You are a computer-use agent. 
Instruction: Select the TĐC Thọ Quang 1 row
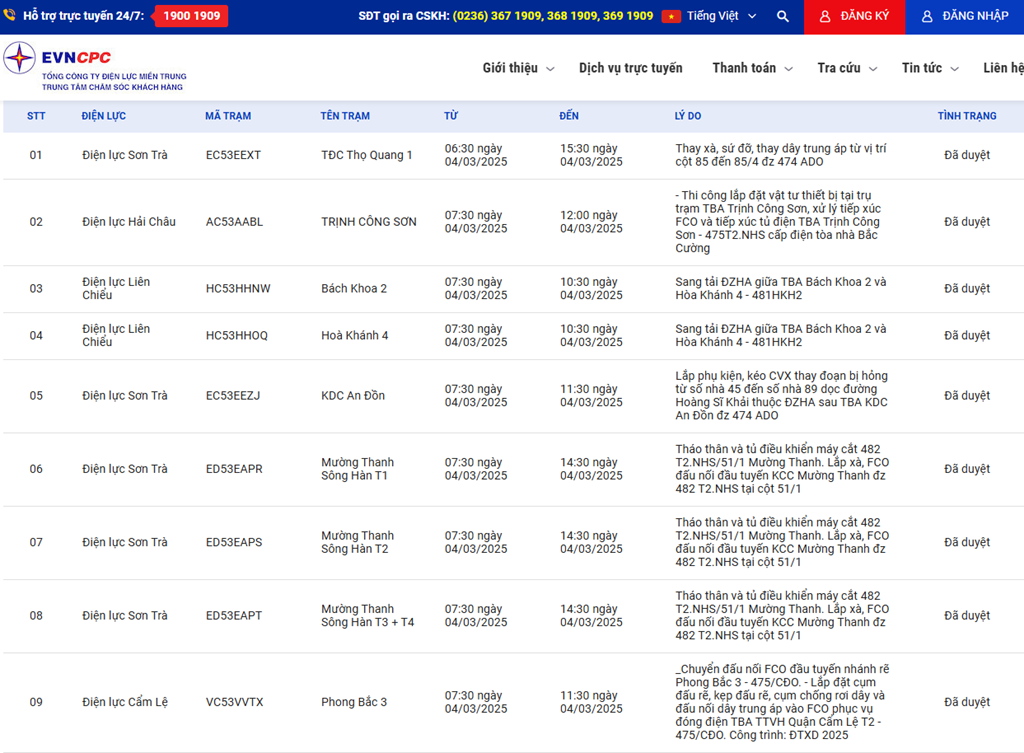pos(366,155)
